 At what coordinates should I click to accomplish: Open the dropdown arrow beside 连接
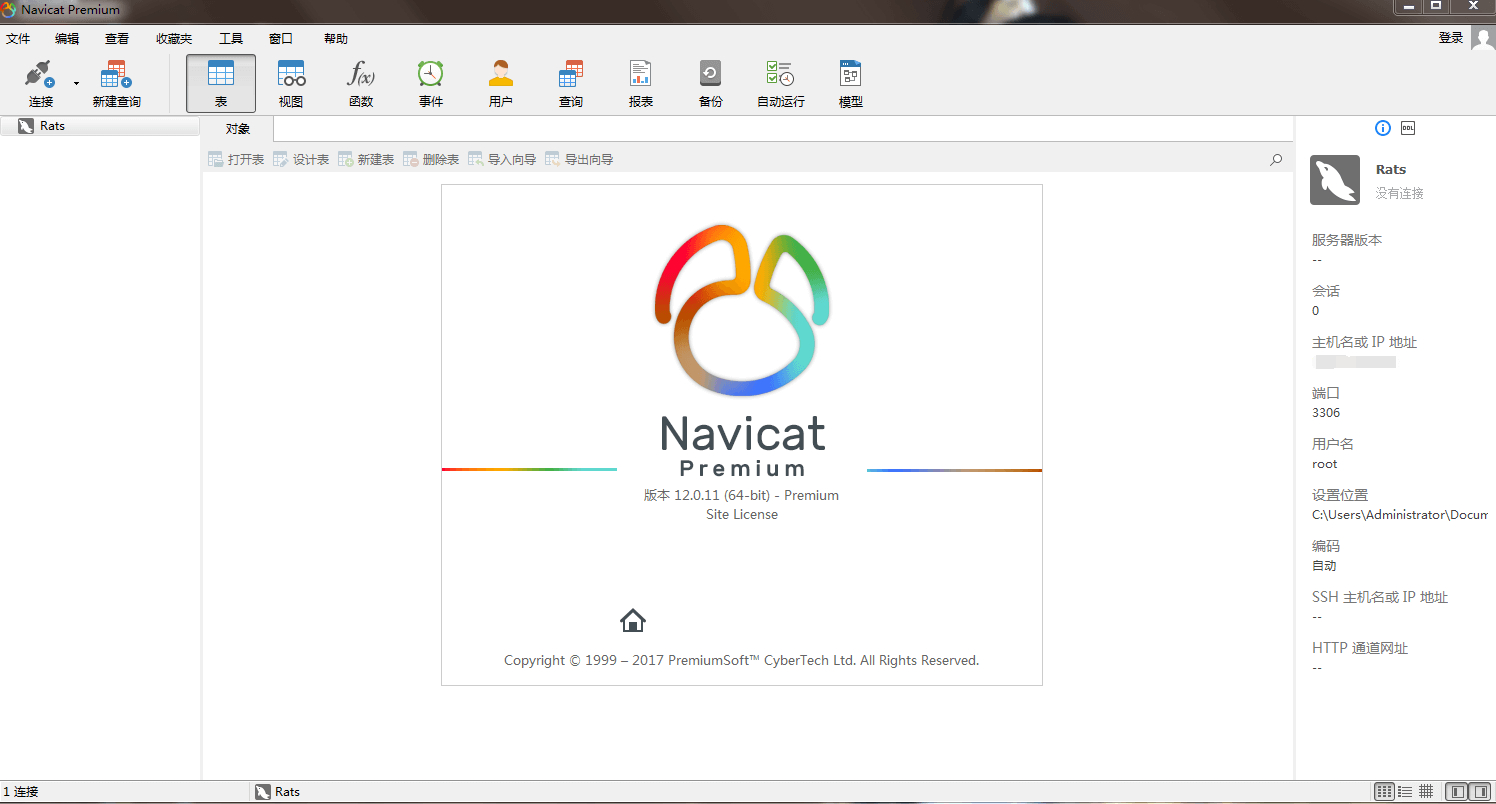[x=76, y=84]
